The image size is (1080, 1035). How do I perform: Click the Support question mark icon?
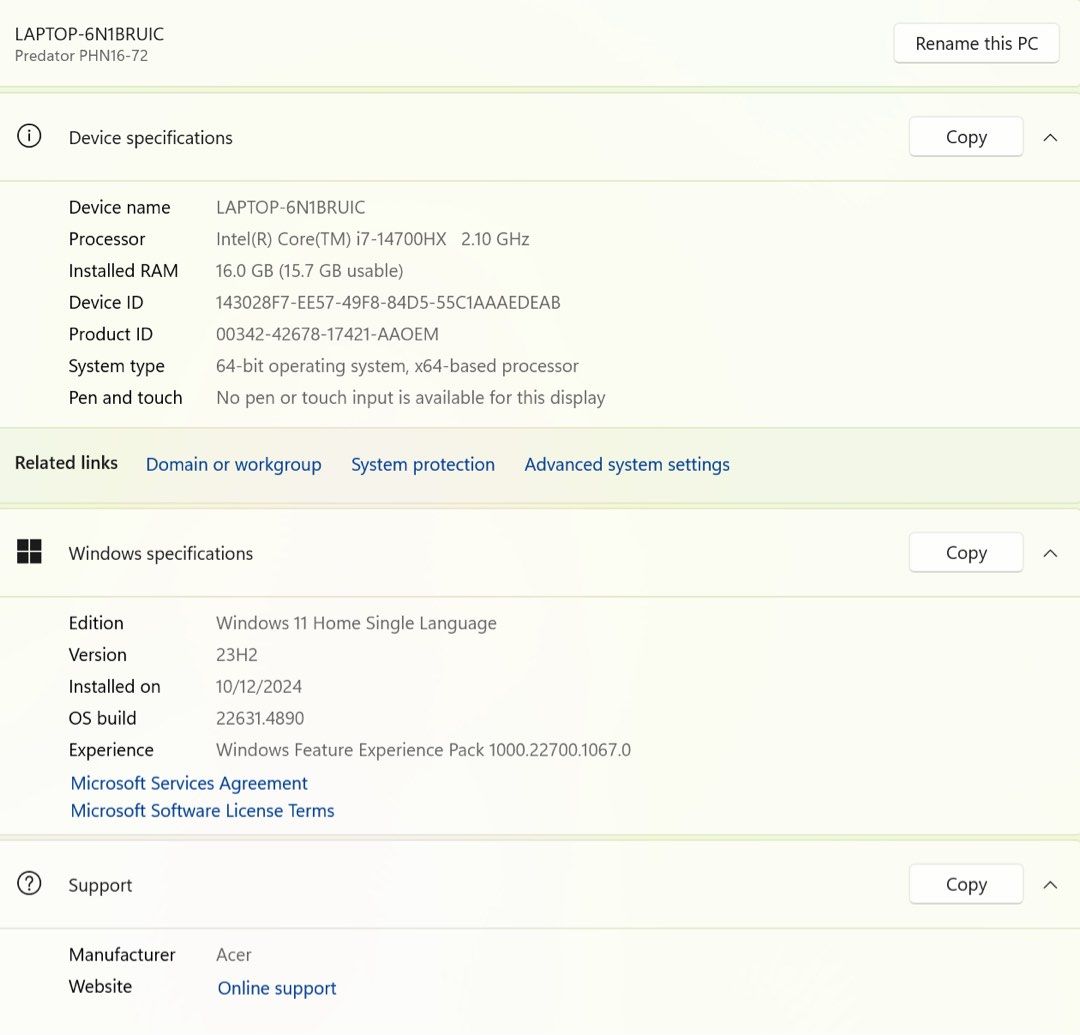pos(29,884)
